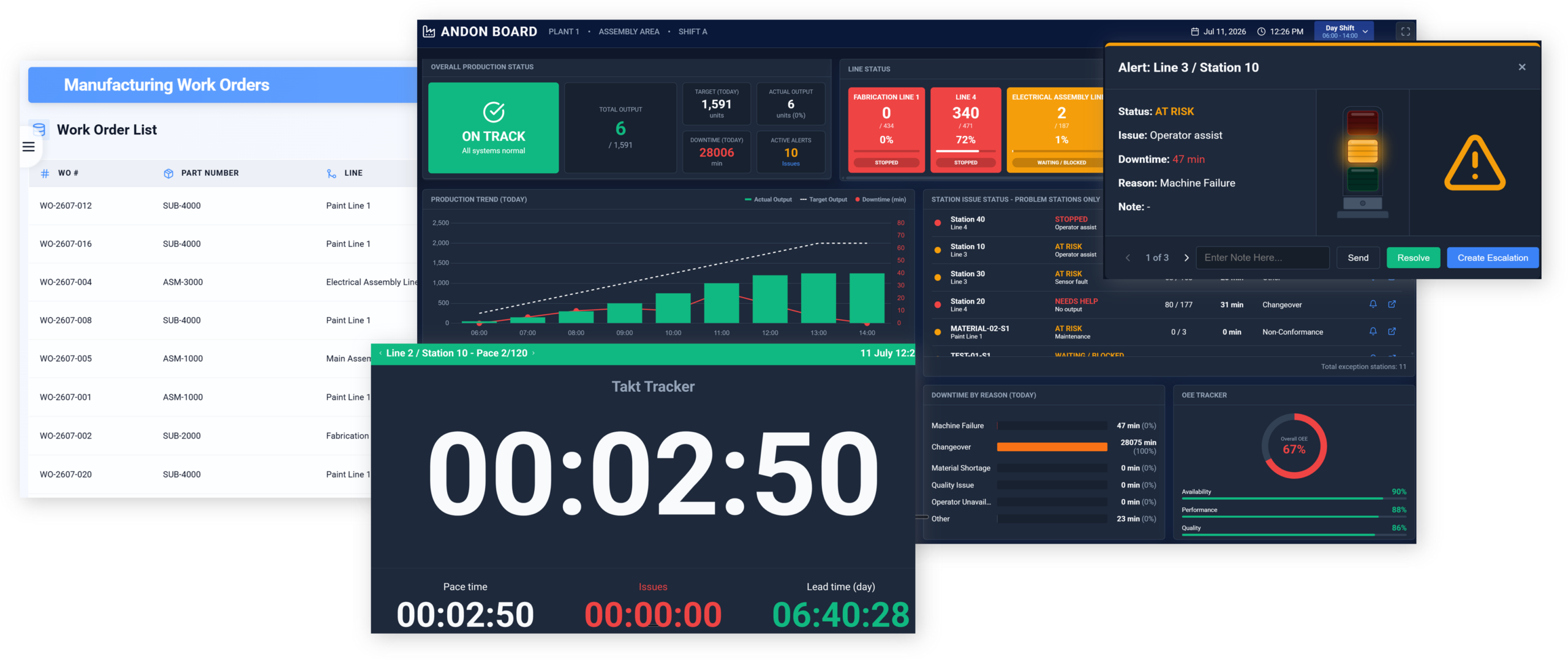Open the Day Shift dropdown
This screenshot has height=660, width=1568.
(1344, 32)
